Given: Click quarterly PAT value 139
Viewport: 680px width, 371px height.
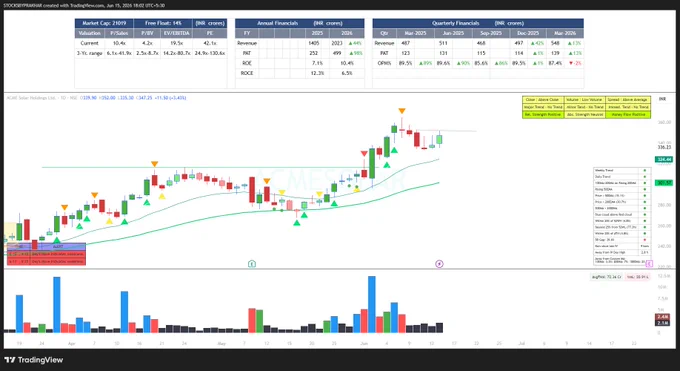Looking at the screenshot, I should 555,53.
